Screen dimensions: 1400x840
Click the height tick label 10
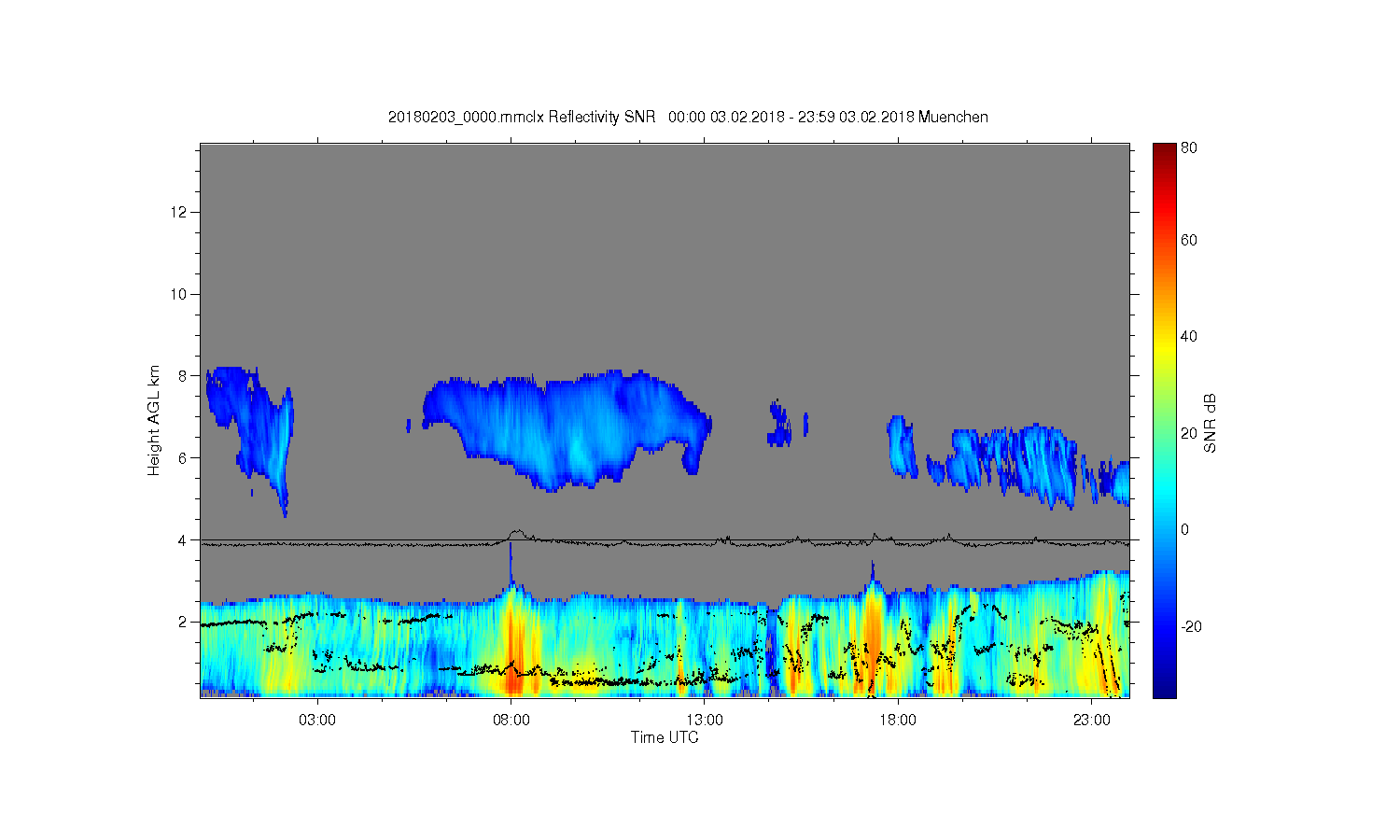179,294
